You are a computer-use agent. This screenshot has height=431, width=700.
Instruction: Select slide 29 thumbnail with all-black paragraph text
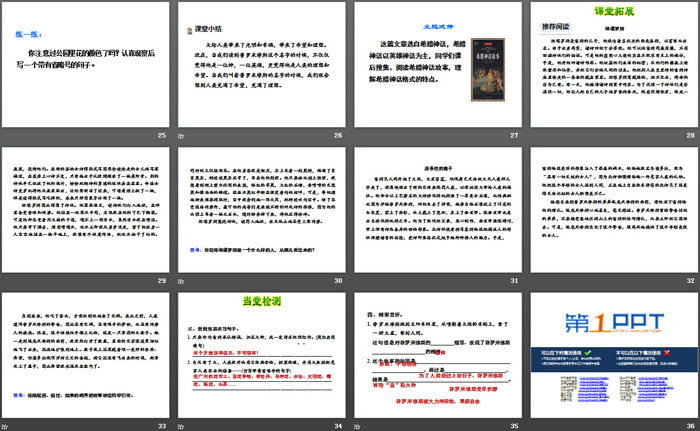click(86, 210)
